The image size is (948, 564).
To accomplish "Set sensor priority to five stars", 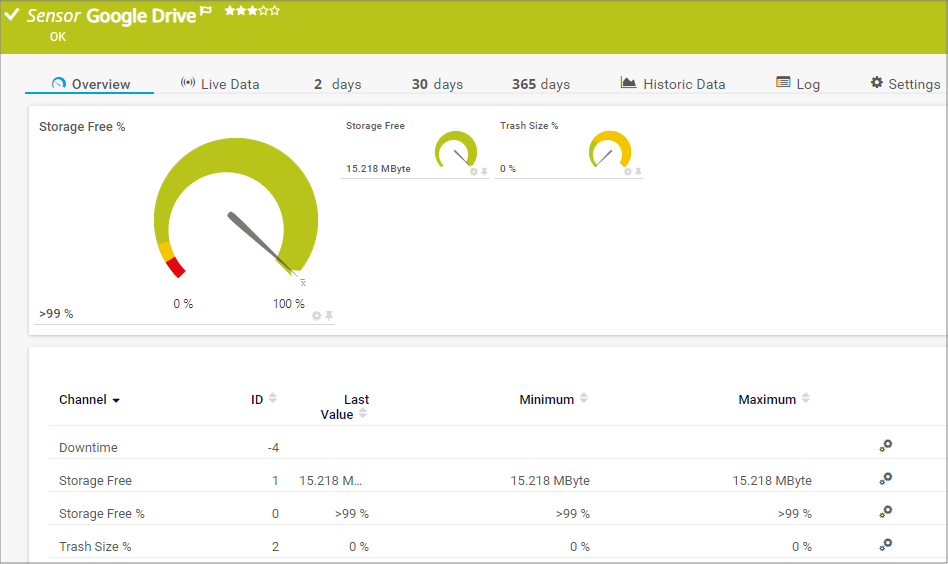I will coord(275,11).
